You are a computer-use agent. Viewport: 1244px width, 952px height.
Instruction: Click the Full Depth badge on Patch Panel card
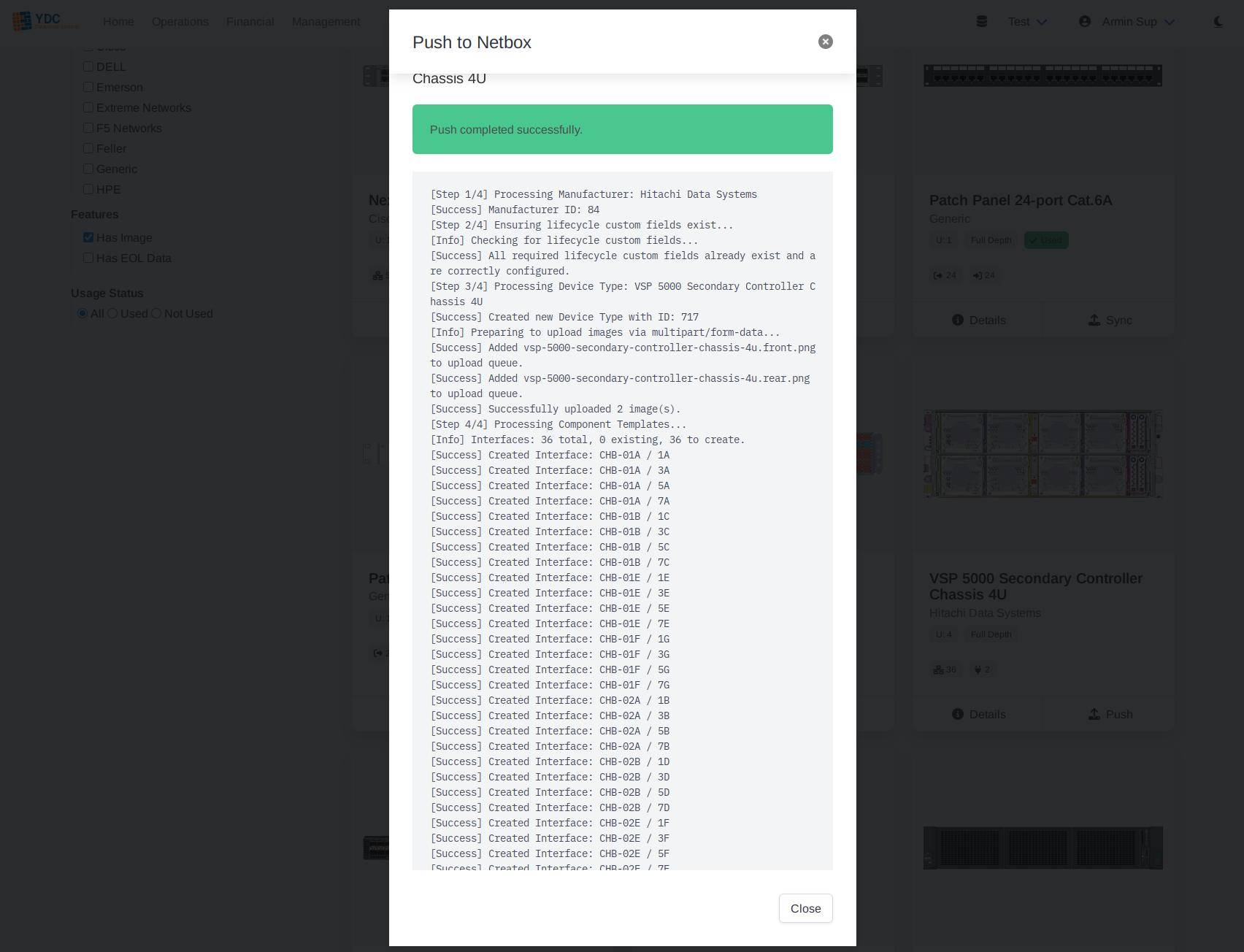(991, 240)
